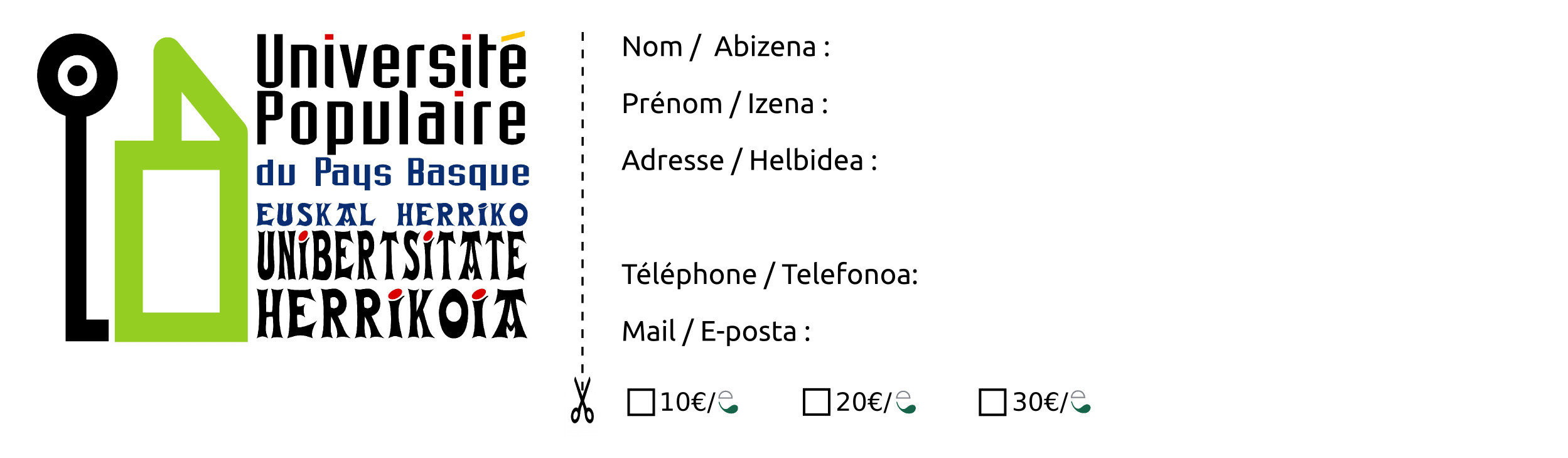
Task: Click the eusko currency symbol after 20€
Action: (906, 402)
